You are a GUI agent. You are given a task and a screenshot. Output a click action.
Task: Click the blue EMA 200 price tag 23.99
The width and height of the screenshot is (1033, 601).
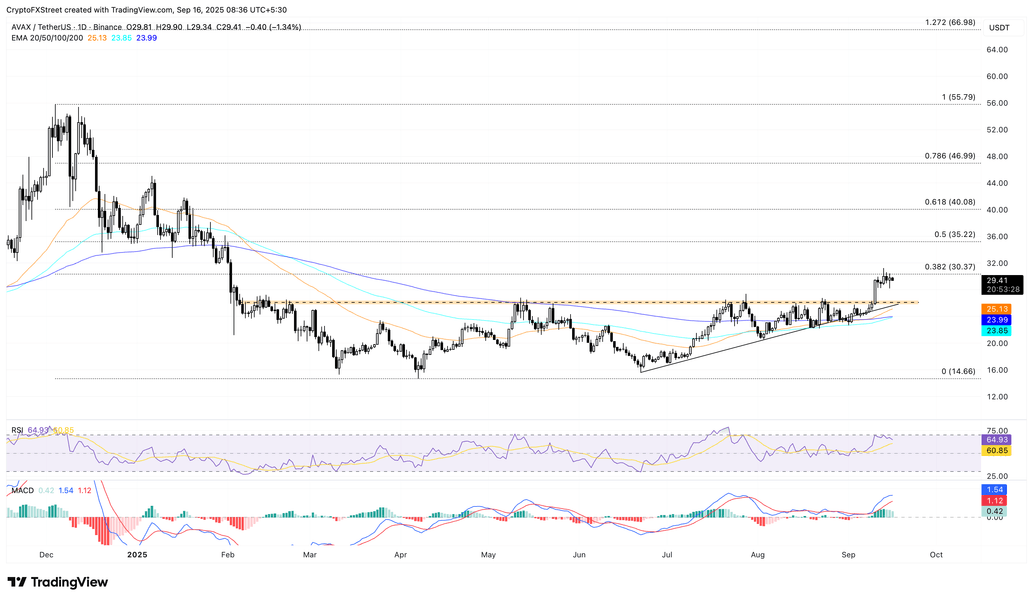coord(996,320)
